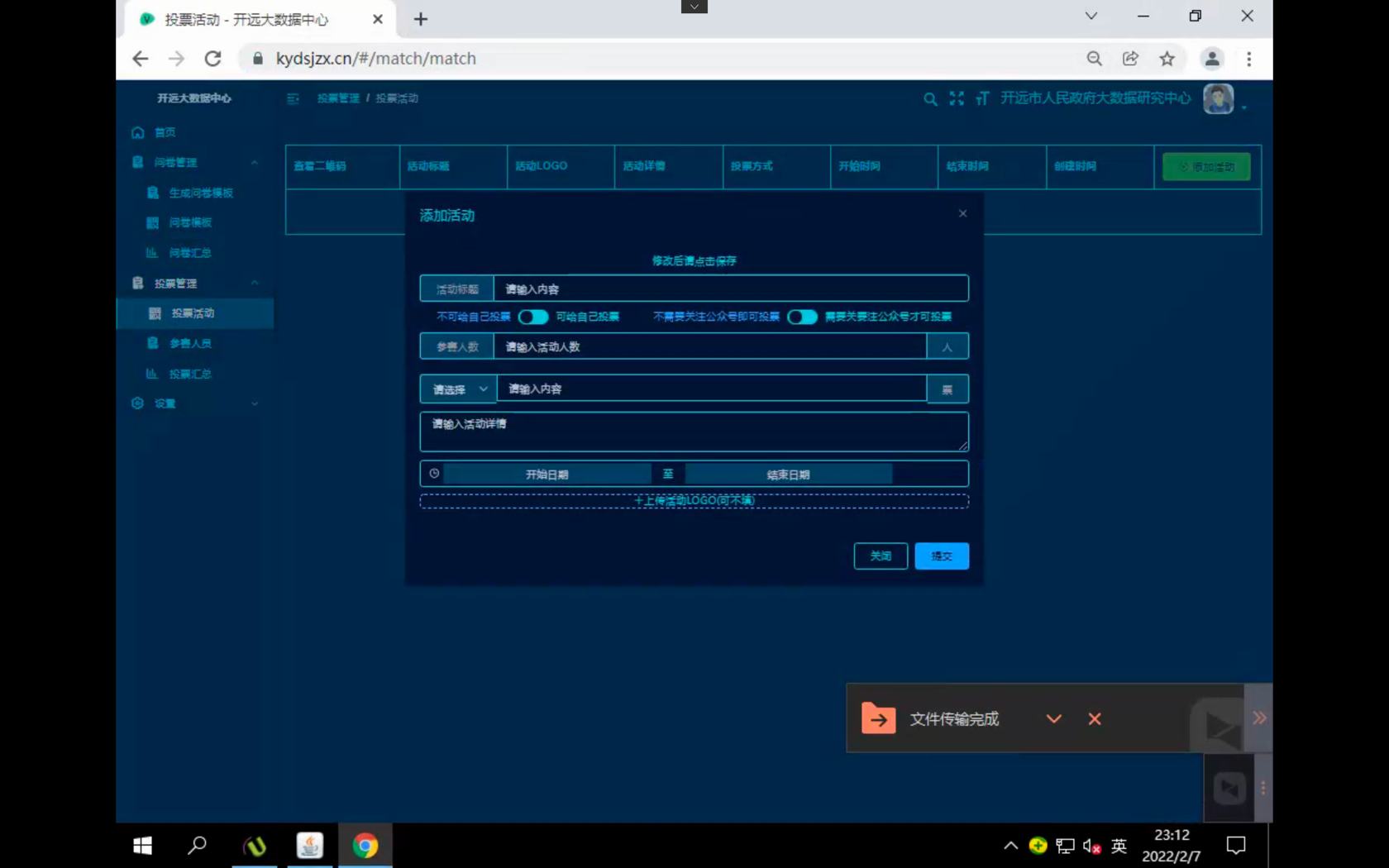Click 活动标题 input field
Image resolution: width=1389 pixels, height=868 pixels.
(731, 289)
